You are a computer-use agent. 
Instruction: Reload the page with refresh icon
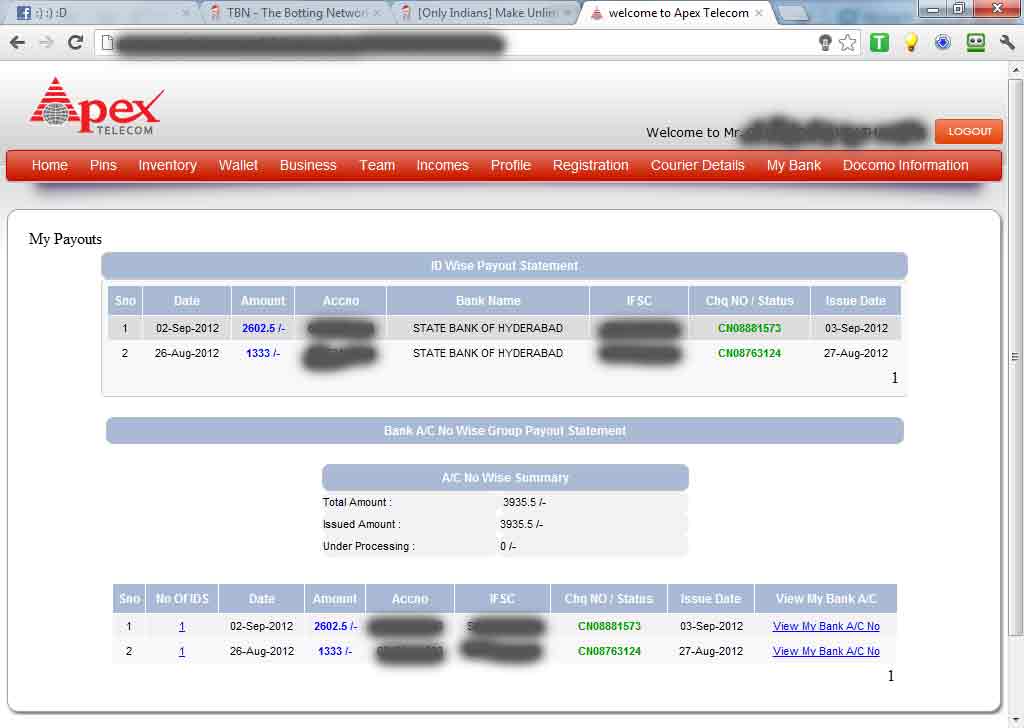[75, 43]
